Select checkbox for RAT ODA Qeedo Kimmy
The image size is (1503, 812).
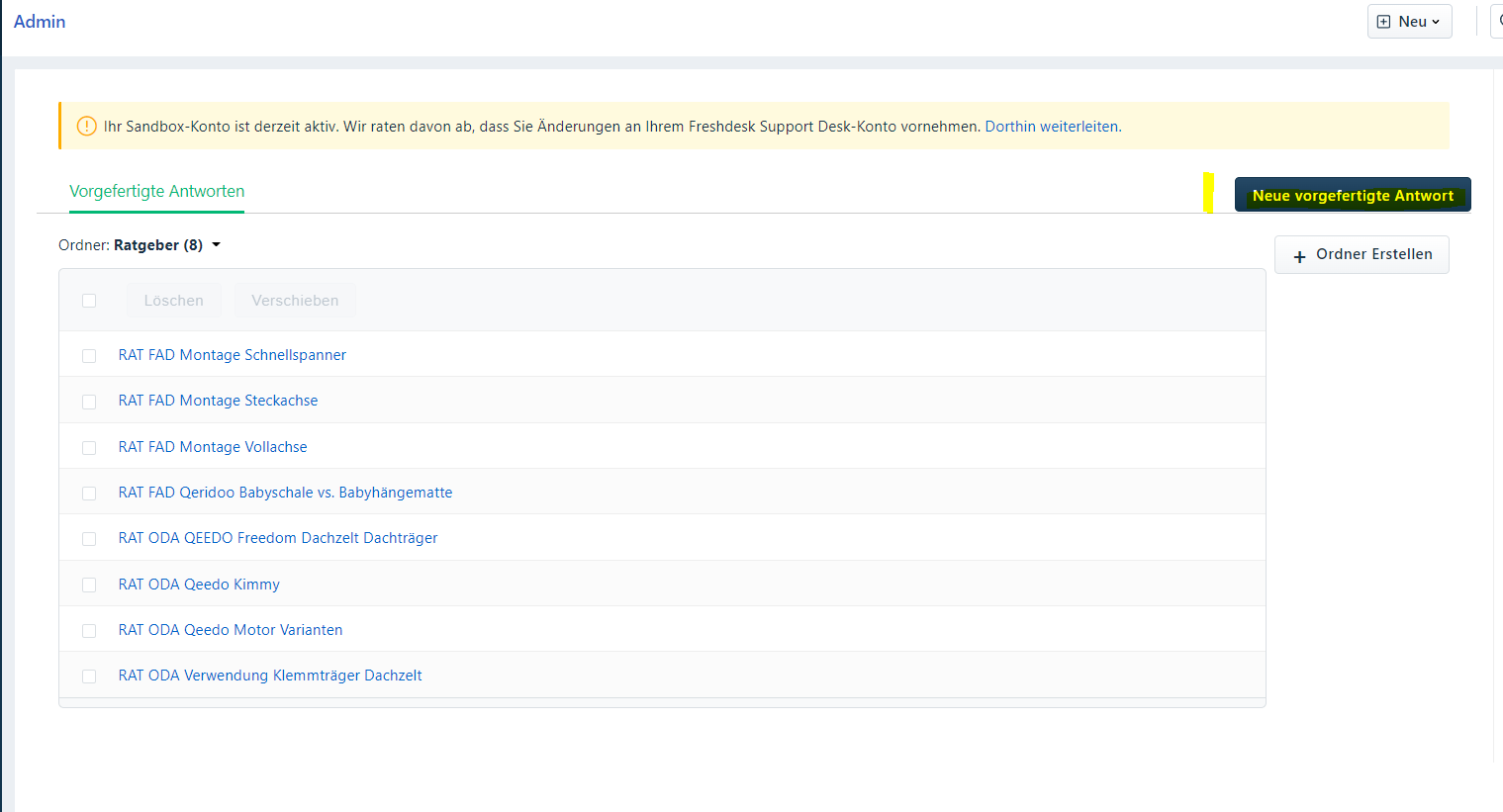[x=89, y=586]
